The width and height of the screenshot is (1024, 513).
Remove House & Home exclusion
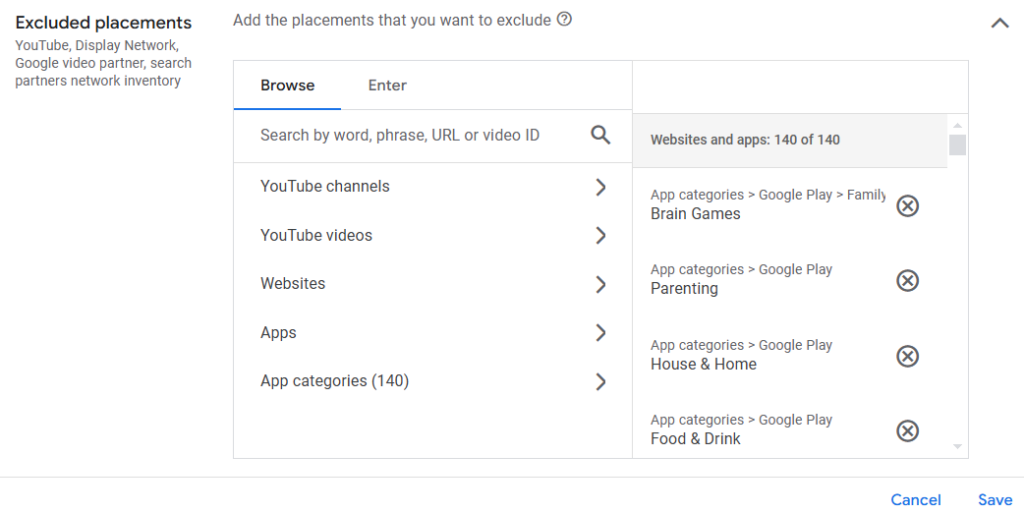tap(907, 356)
